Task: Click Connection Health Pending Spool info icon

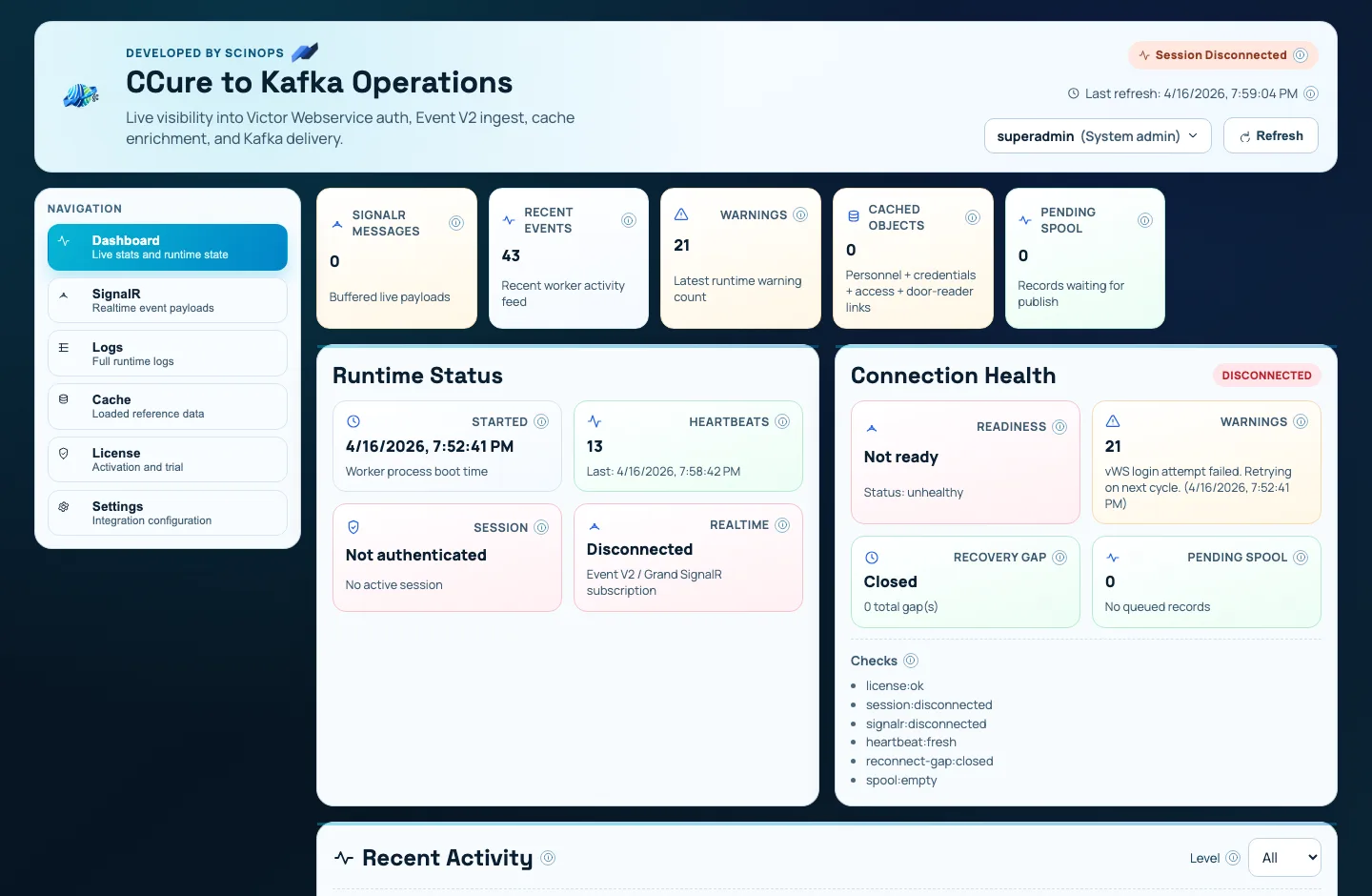Action: [1301, 557]
